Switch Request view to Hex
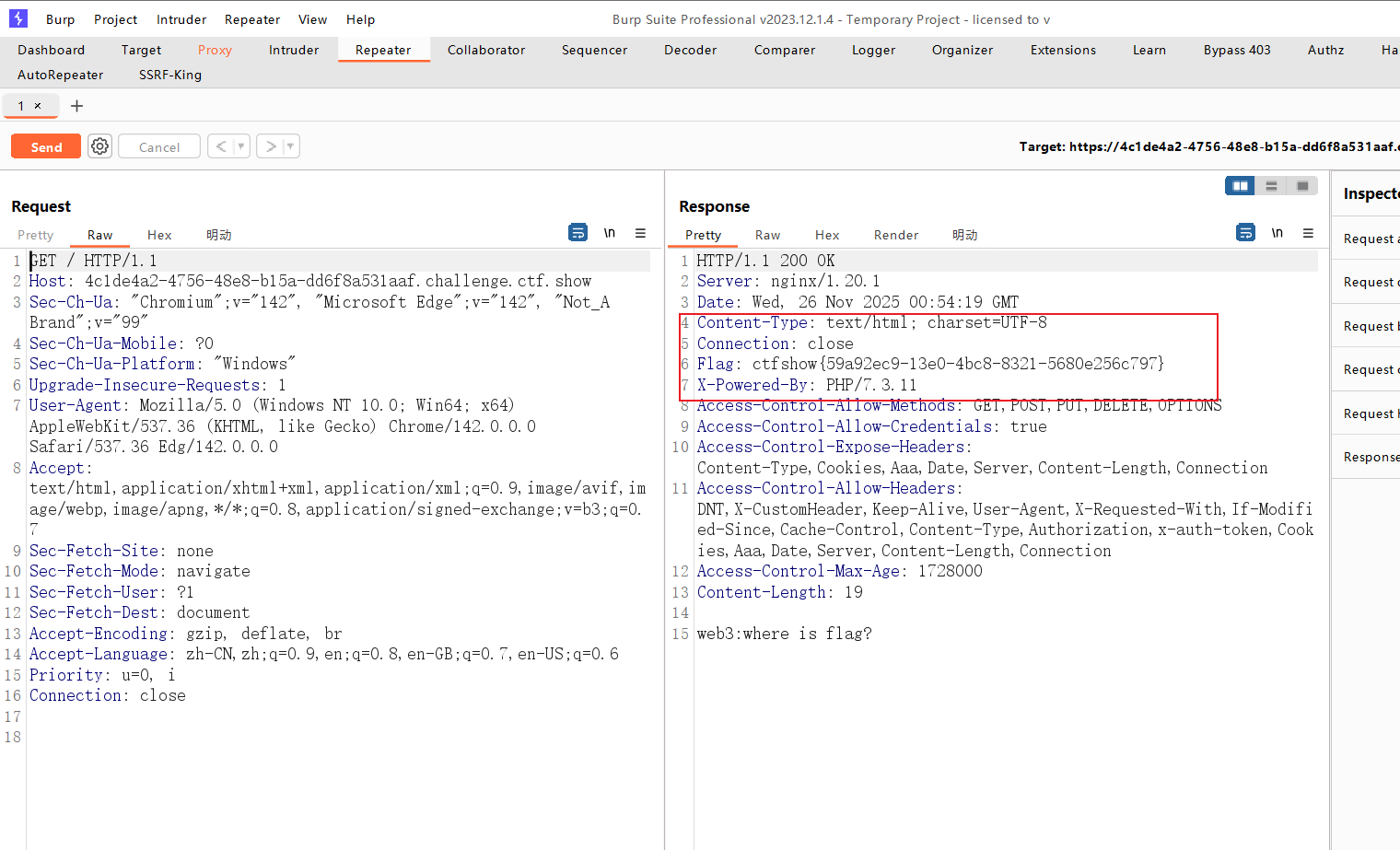 click(x=159, y=235)
